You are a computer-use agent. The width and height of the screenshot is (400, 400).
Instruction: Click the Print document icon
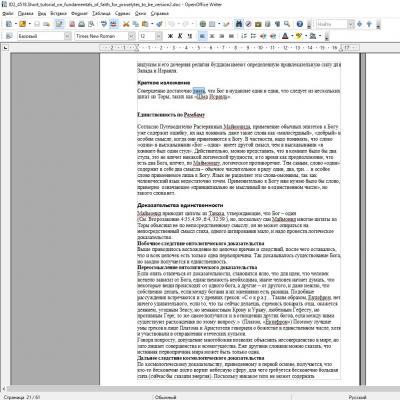tap(81, 24)
